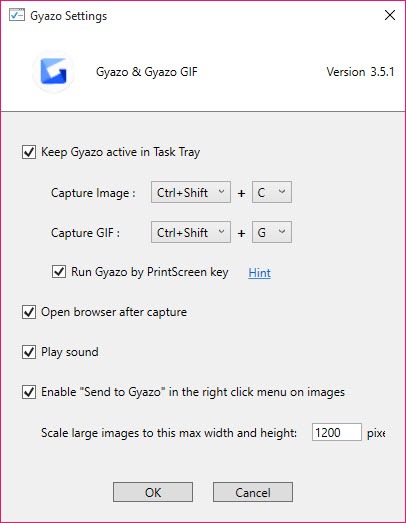This screenshot has height=523, width=406.
Task: Toggle the Play sound checkbox
Action: [x=29, y=352]
